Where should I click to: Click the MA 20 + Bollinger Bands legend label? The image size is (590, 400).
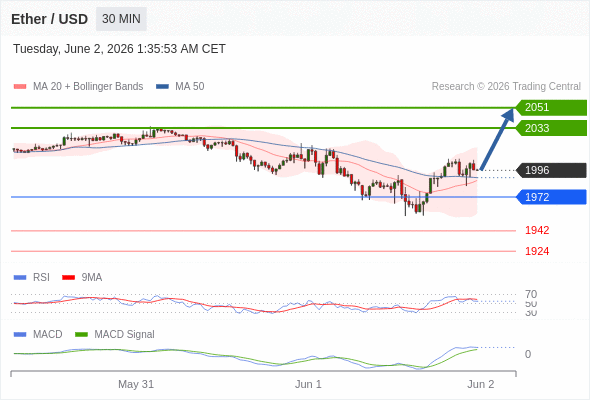tap(88, 87)
